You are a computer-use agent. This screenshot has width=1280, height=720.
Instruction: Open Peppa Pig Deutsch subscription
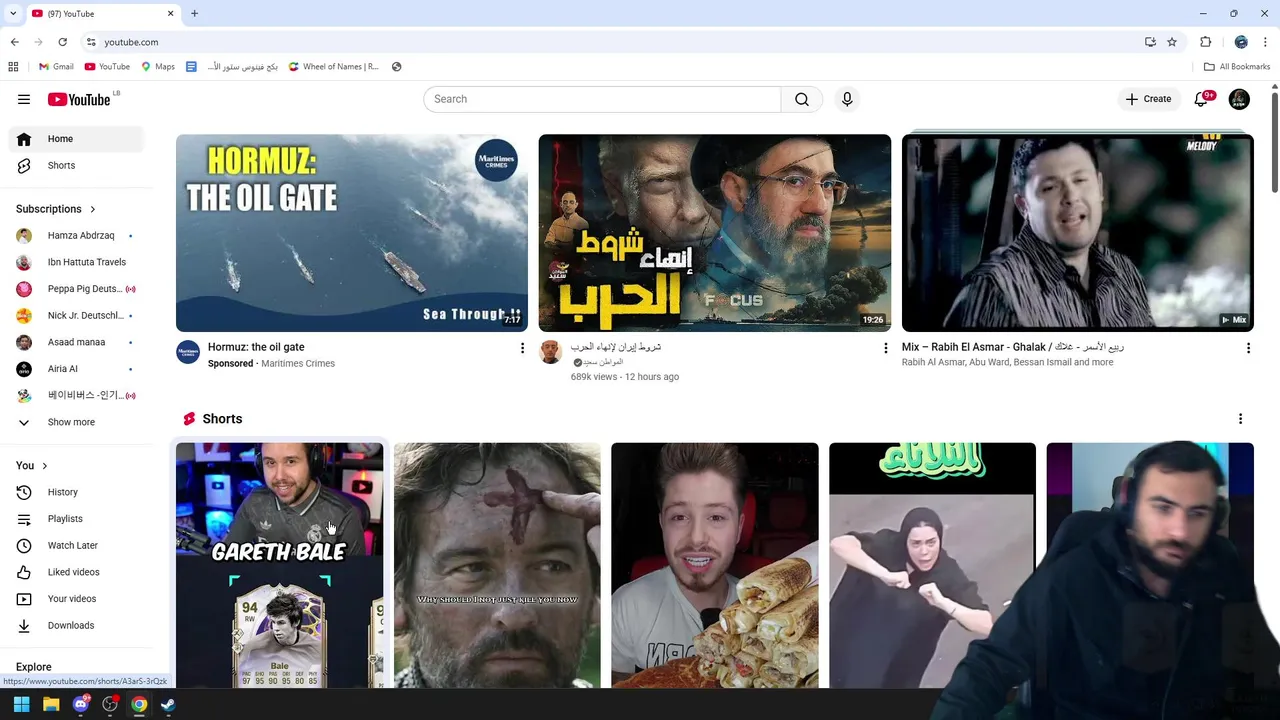(x=76, y=289)
